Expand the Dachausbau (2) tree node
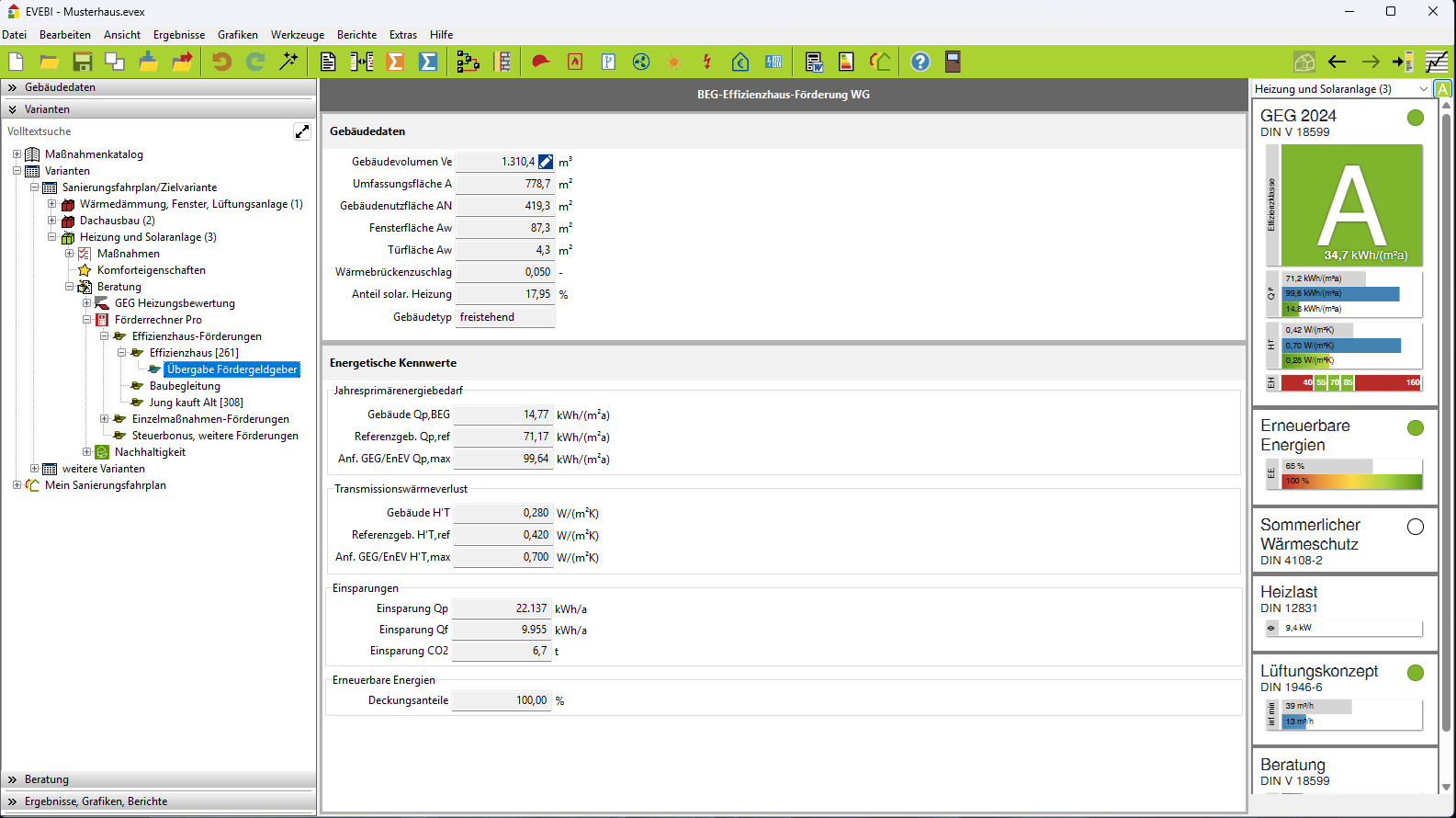This screenshot has height=818, width=1456. 52,221
